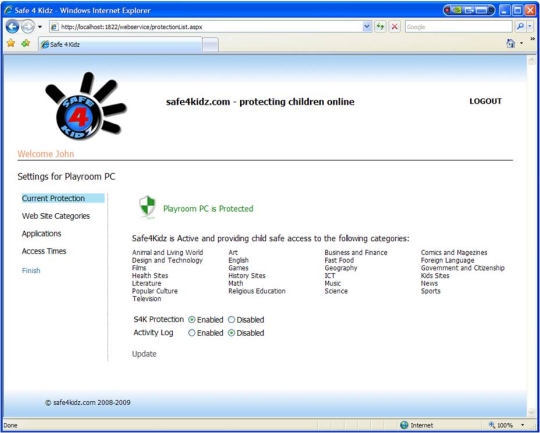This screenshot has width=540, height=433.
Task: Set S4K Protection to Enabled
Action: pyautogui.click(x=192, y=320)
